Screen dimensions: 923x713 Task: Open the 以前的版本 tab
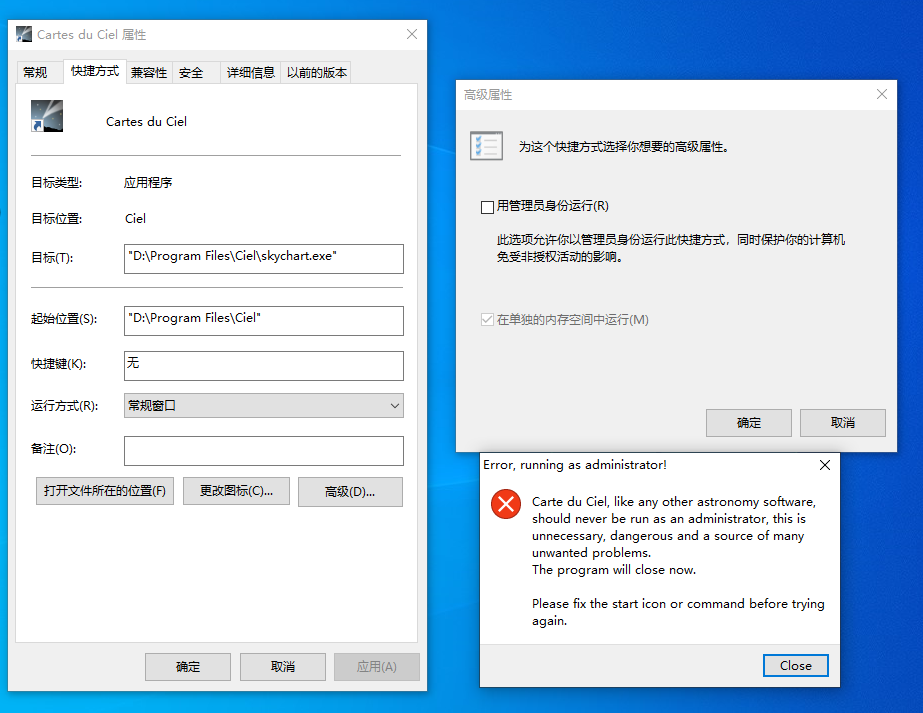pos(316,72)
